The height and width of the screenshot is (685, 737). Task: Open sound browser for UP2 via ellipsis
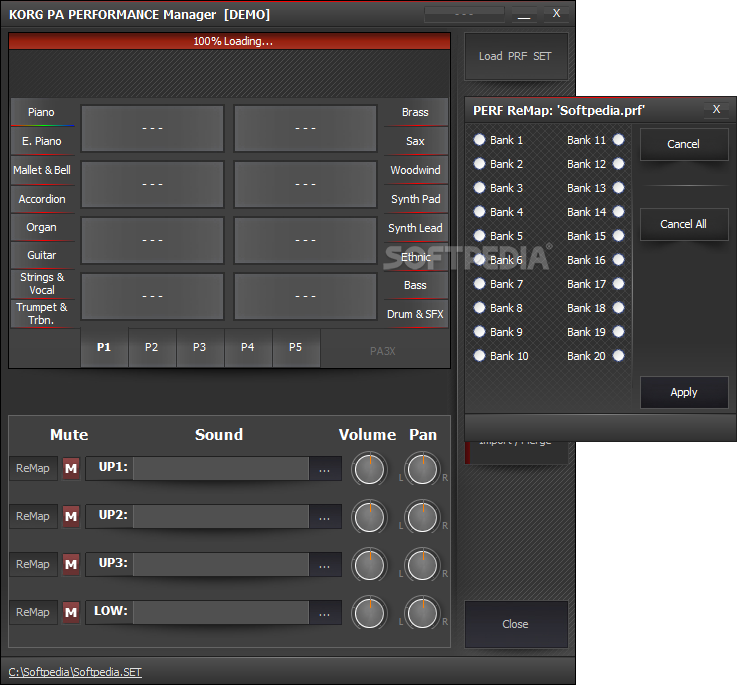[x=325, y=517]
